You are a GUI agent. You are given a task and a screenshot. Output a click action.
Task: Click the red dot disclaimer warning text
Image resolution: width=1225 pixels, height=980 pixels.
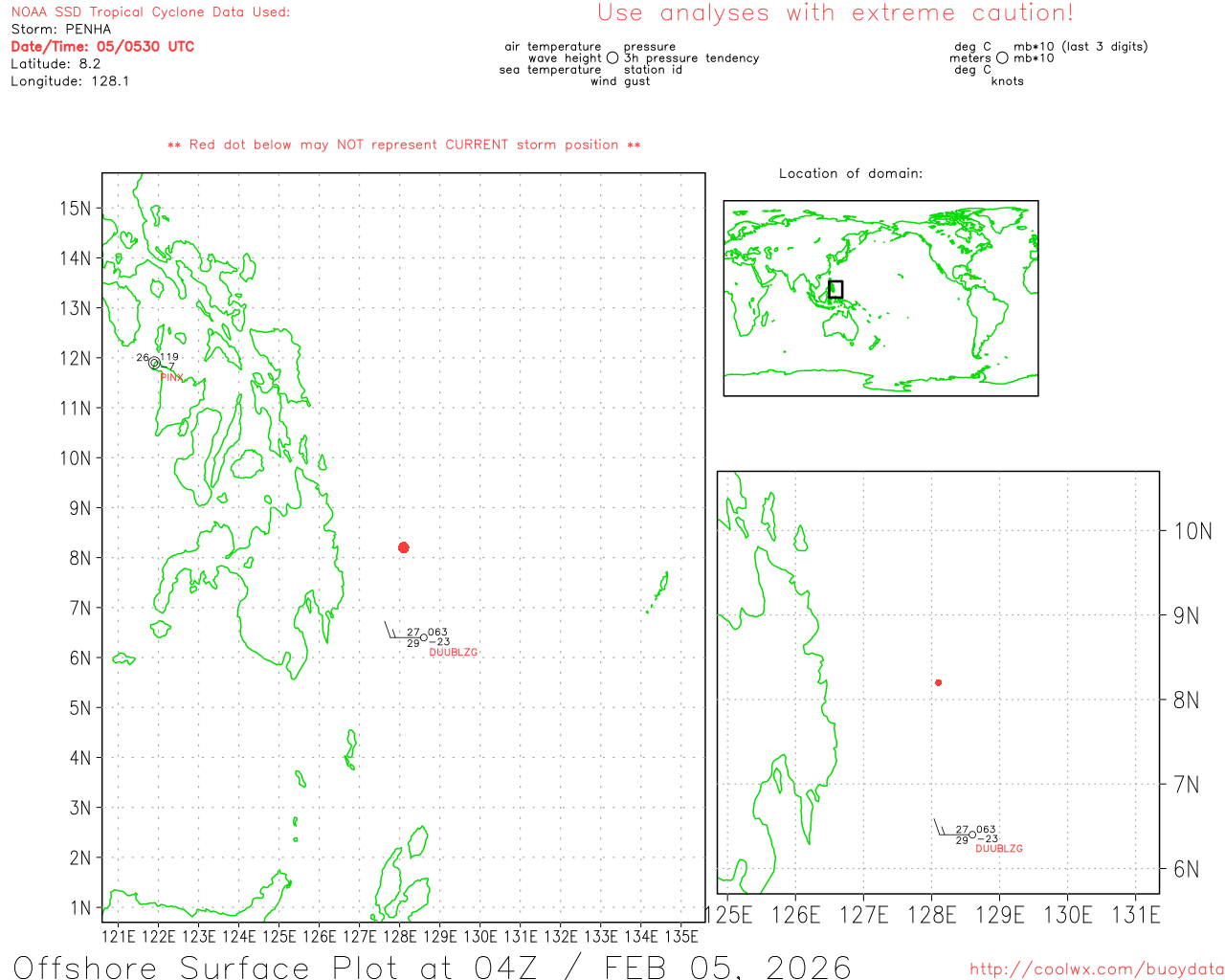click(x=404, y=145)
